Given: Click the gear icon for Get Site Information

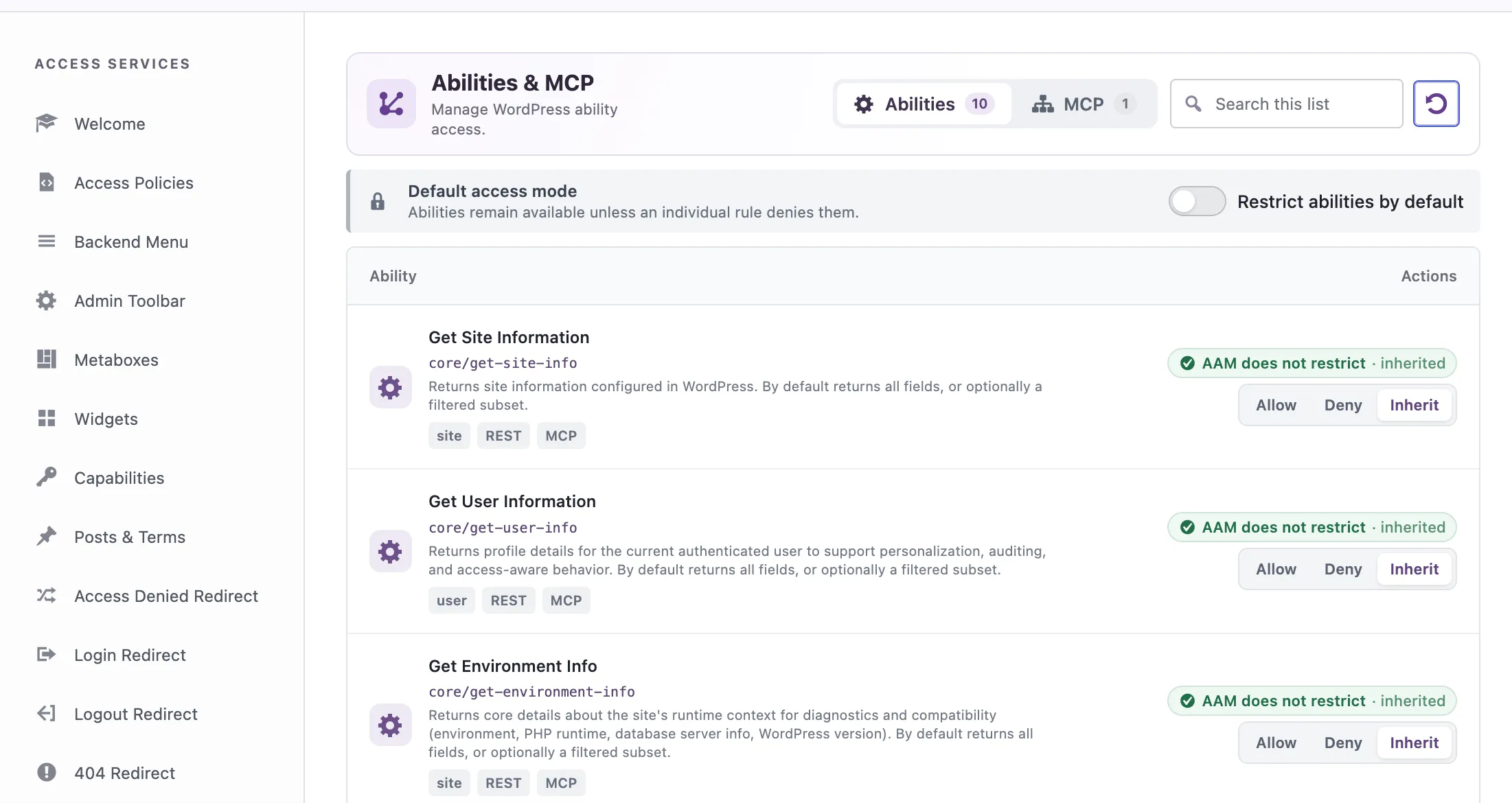Looking at the screenshot, I should [x=390, y=387].
